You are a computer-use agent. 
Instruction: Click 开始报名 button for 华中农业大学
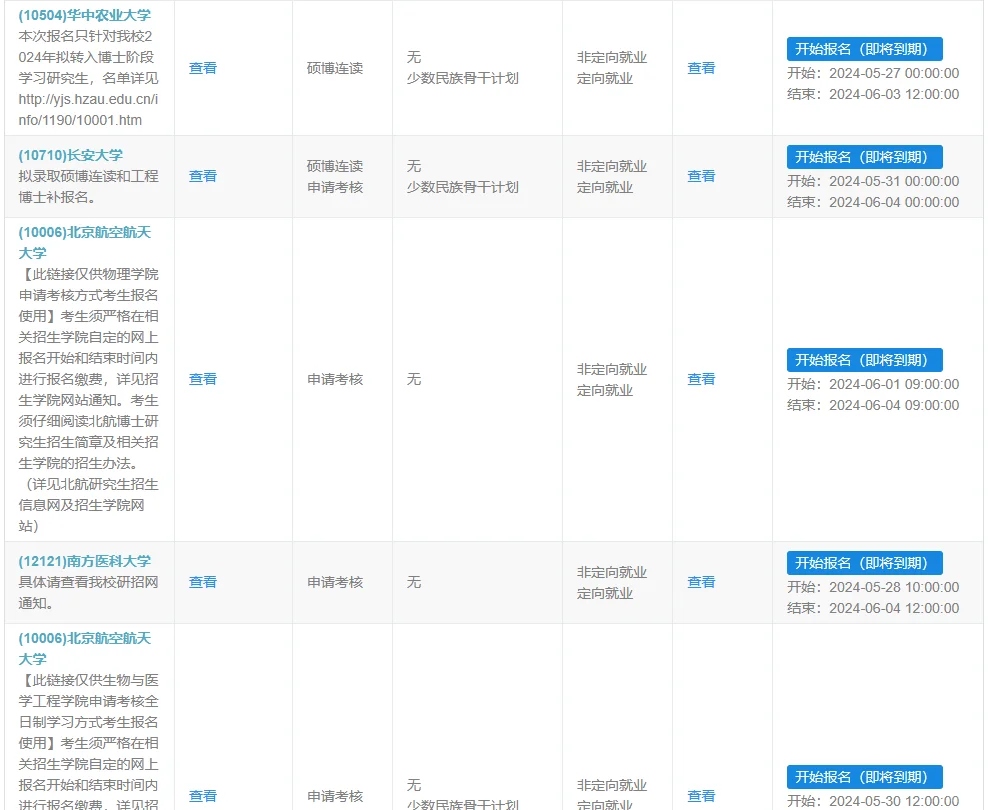[x=864, y=49]
